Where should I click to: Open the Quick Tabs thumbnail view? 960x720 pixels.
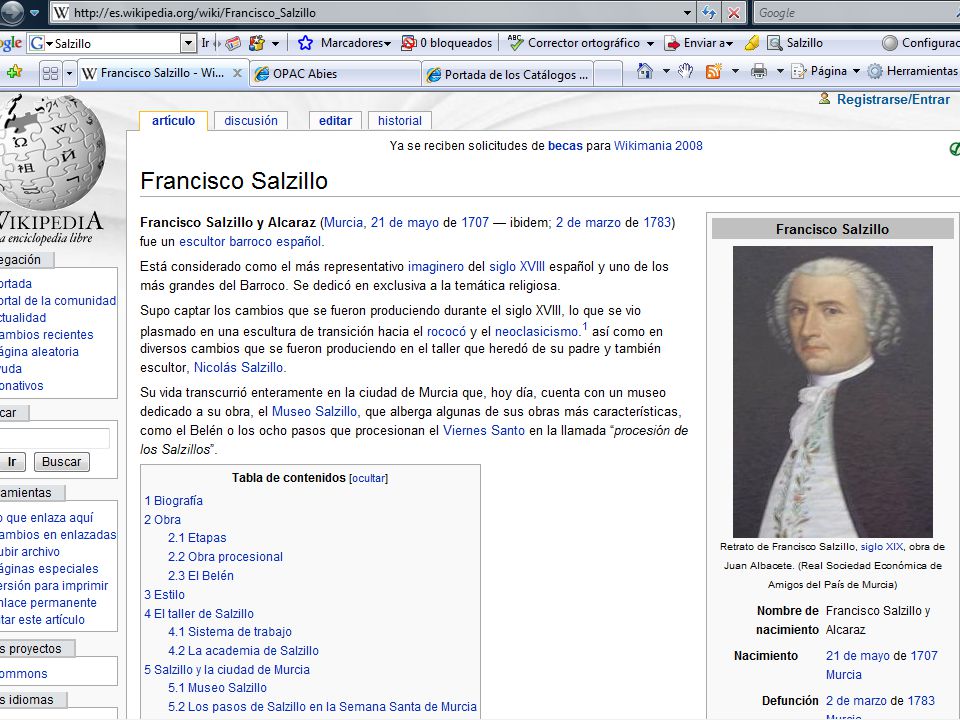(51, 73)
